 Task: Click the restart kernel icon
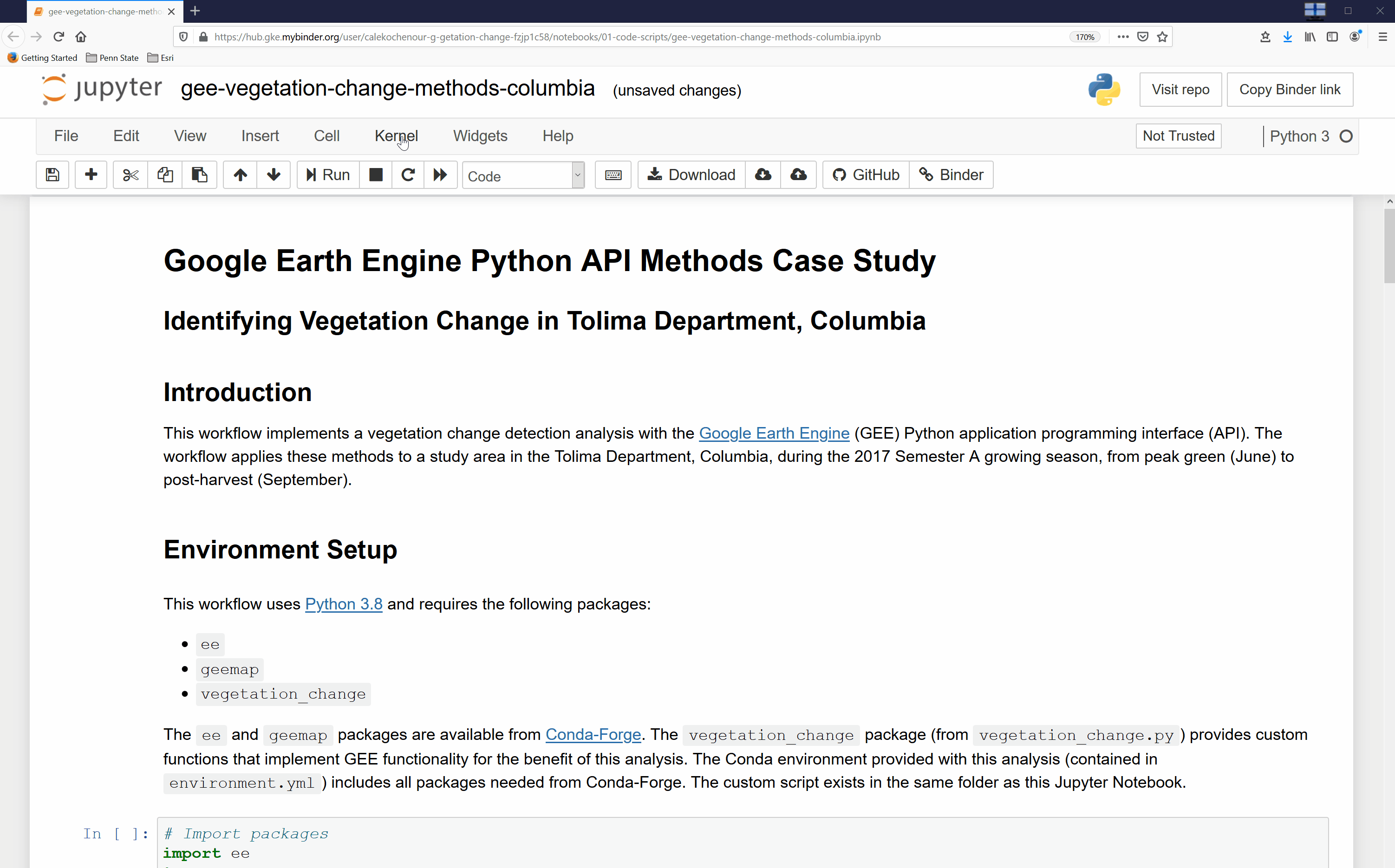coord(408,175)
